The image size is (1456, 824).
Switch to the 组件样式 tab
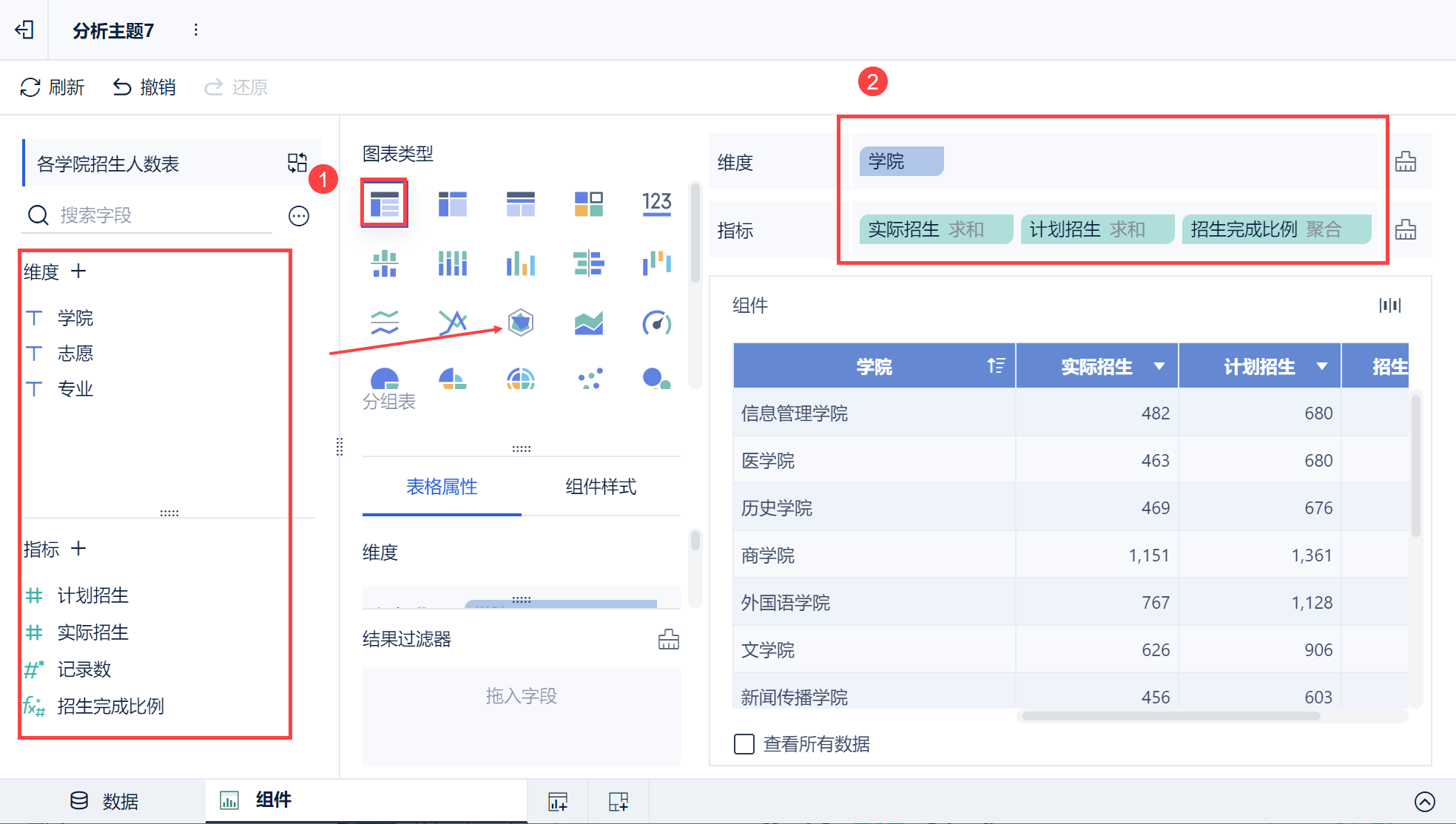coord(601,487)
